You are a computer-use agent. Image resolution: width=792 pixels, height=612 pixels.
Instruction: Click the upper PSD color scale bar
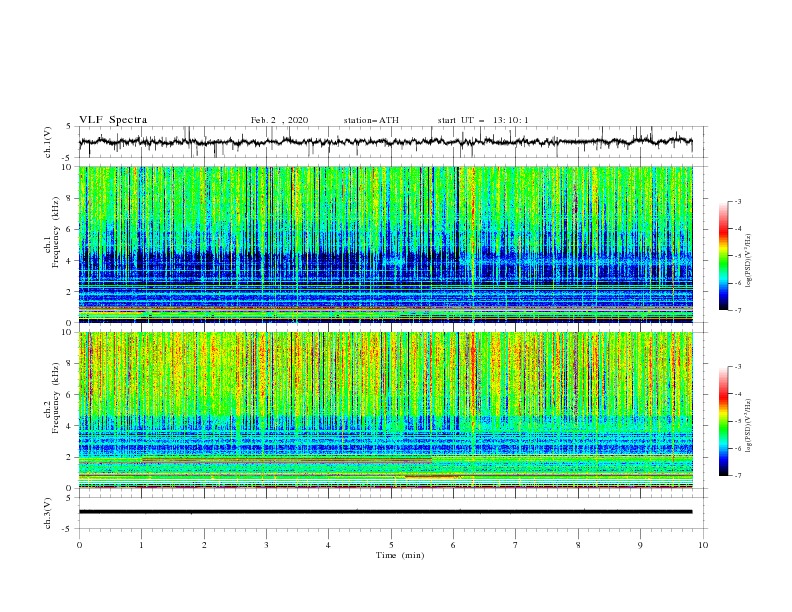coord(724,256)
